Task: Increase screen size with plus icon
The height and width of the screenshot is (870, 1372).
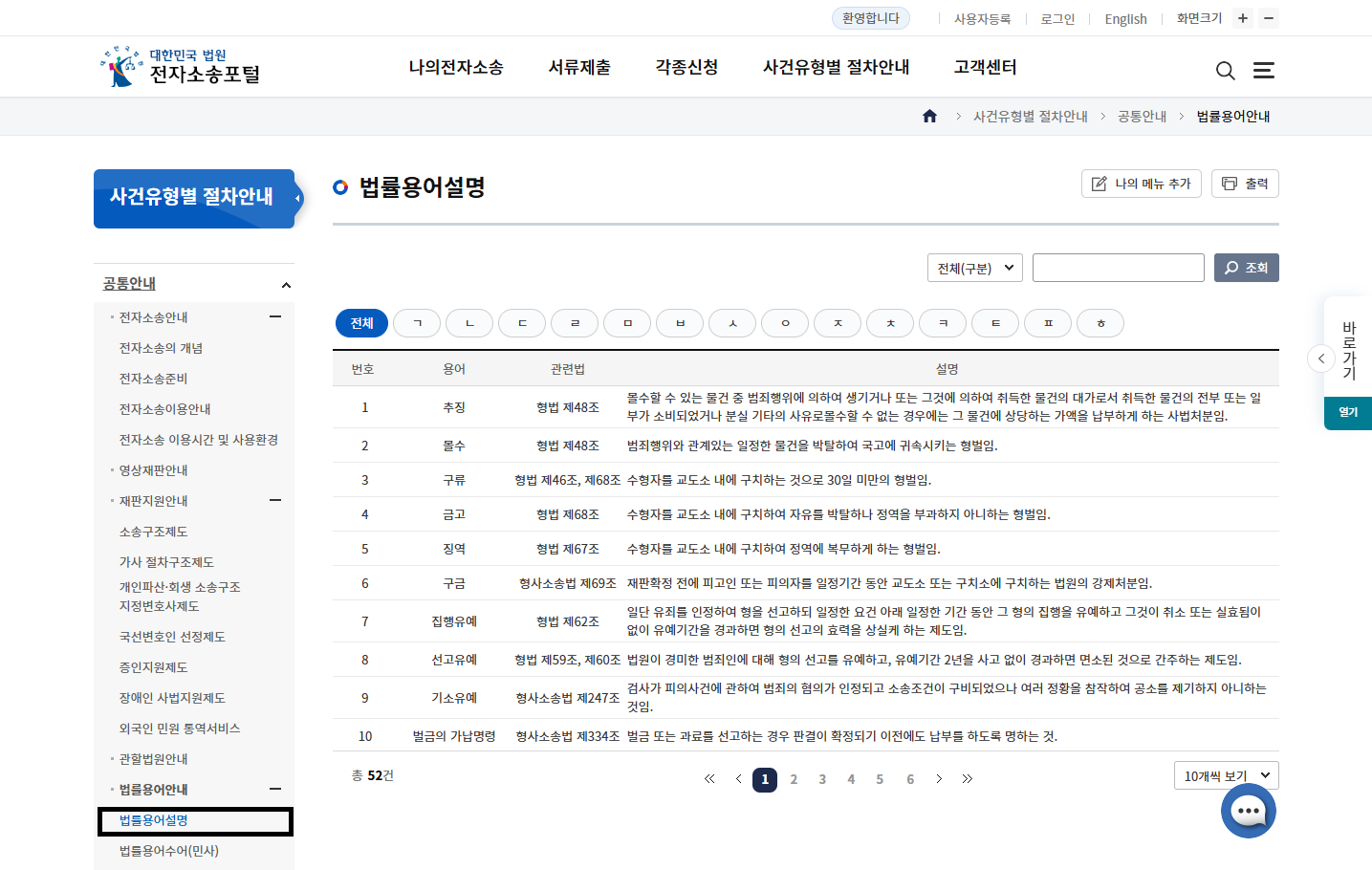Action: [1242, 18]
